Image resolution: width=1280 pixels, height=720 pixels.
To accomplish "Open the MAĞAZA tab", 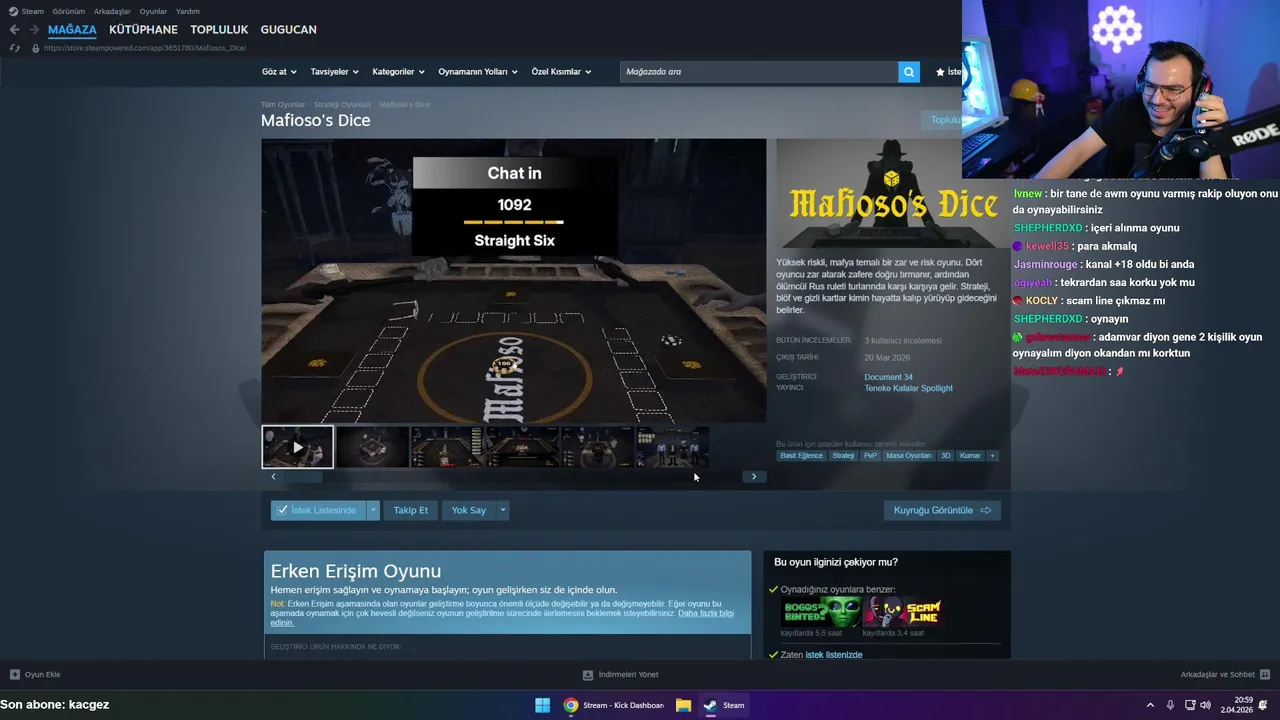I will (72, 30).
